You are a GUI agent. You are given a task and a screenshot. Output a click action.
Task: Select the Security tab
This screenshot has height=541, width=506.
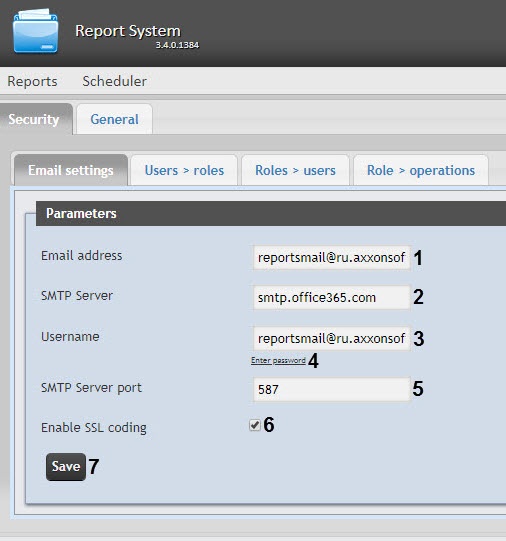click(x=34, y=119)
